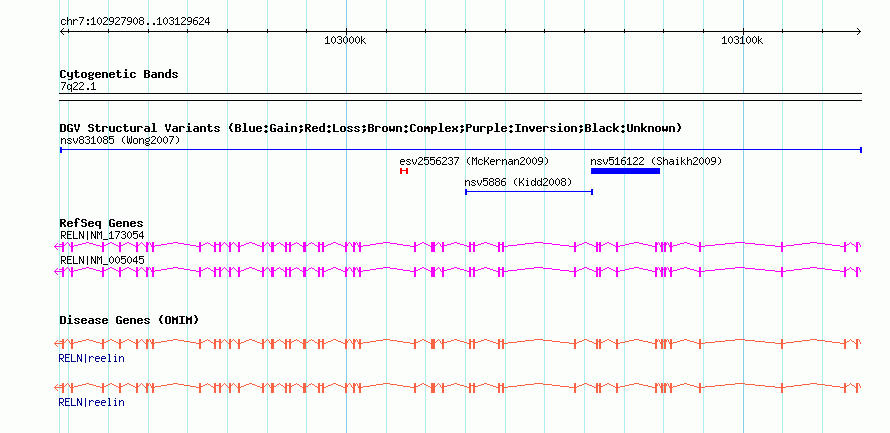The width and height of the screenshot is (890, 433).
Task: Open the esv2556237 (McKernan2009) variant label
Action: click(475, 161)
